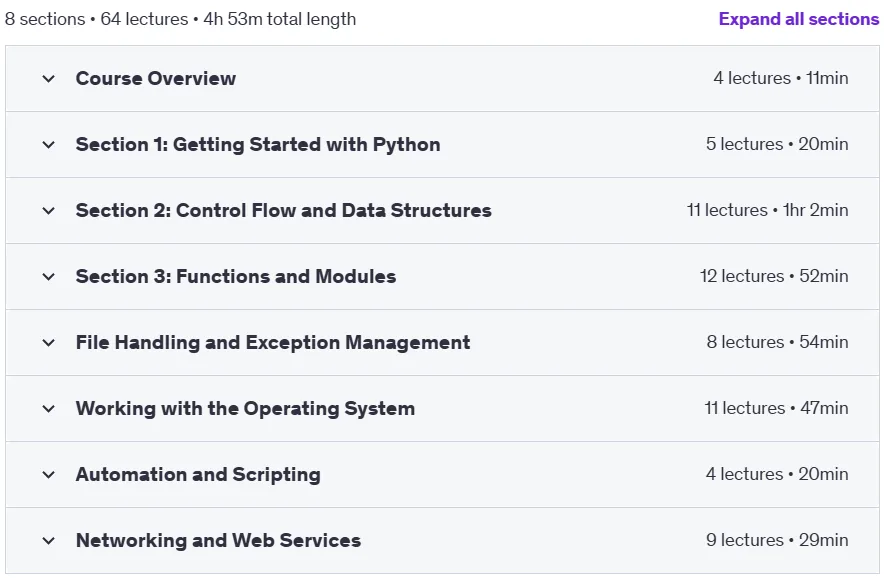This screenshot has height=578, width=884.
Task: Expand chevron for Working with the Operating System
Action: pos(48,408)
